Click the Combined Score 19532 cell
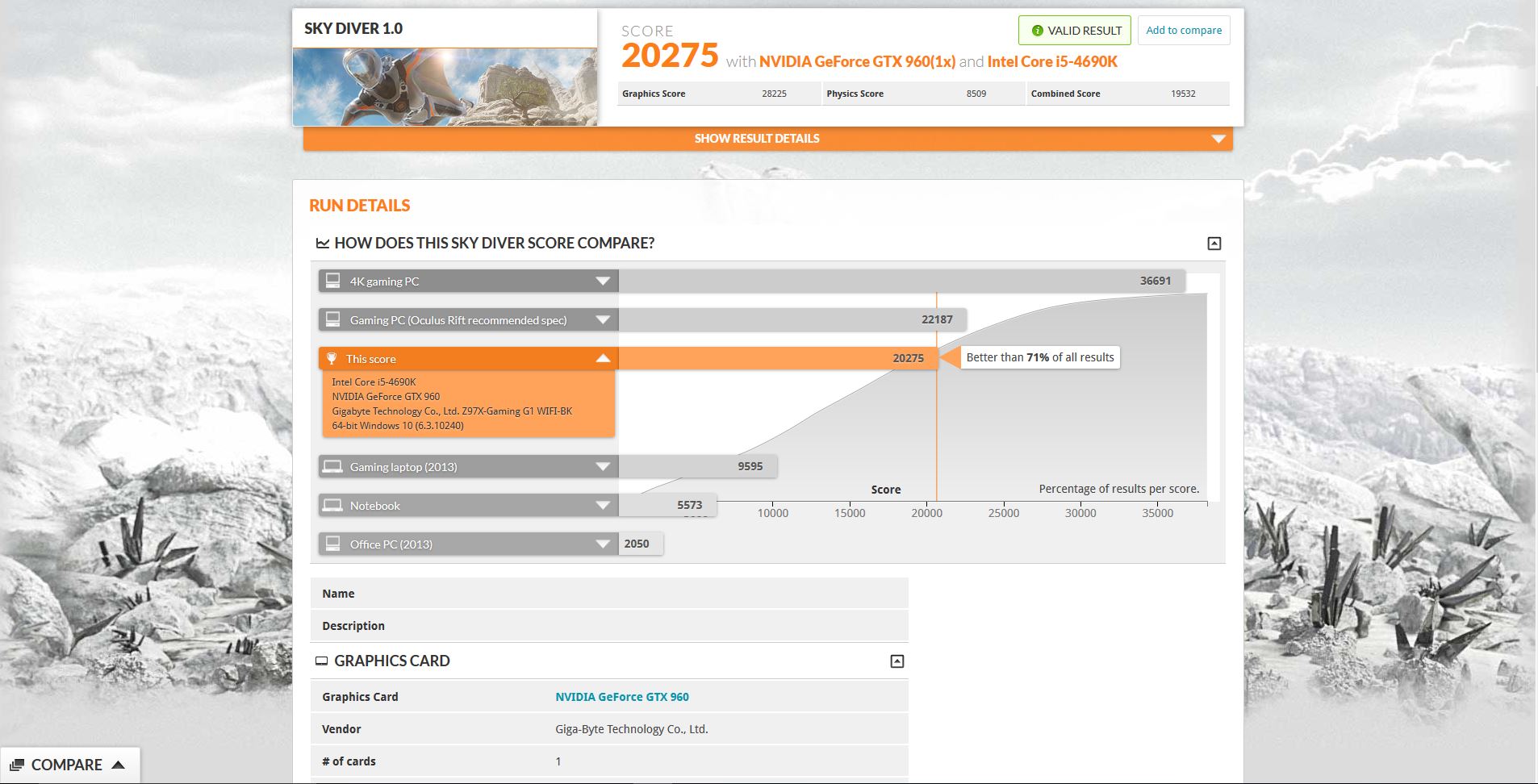The width and height of the screenshot is (1538, 784). [1128, 94]
